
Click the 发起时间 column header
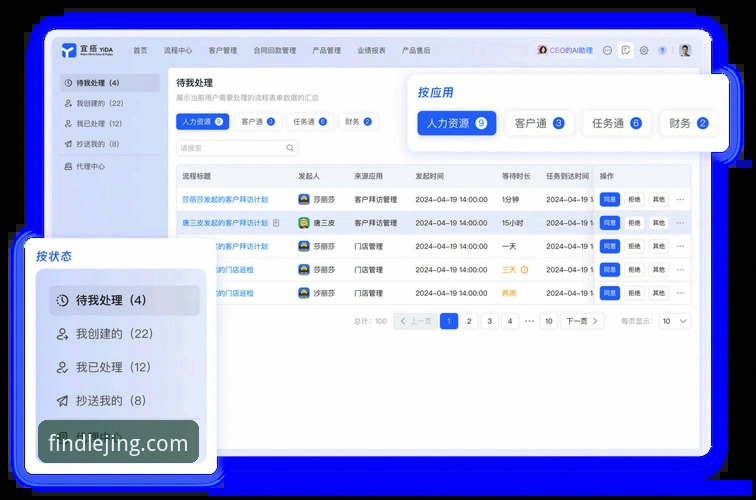pos(430,176)
